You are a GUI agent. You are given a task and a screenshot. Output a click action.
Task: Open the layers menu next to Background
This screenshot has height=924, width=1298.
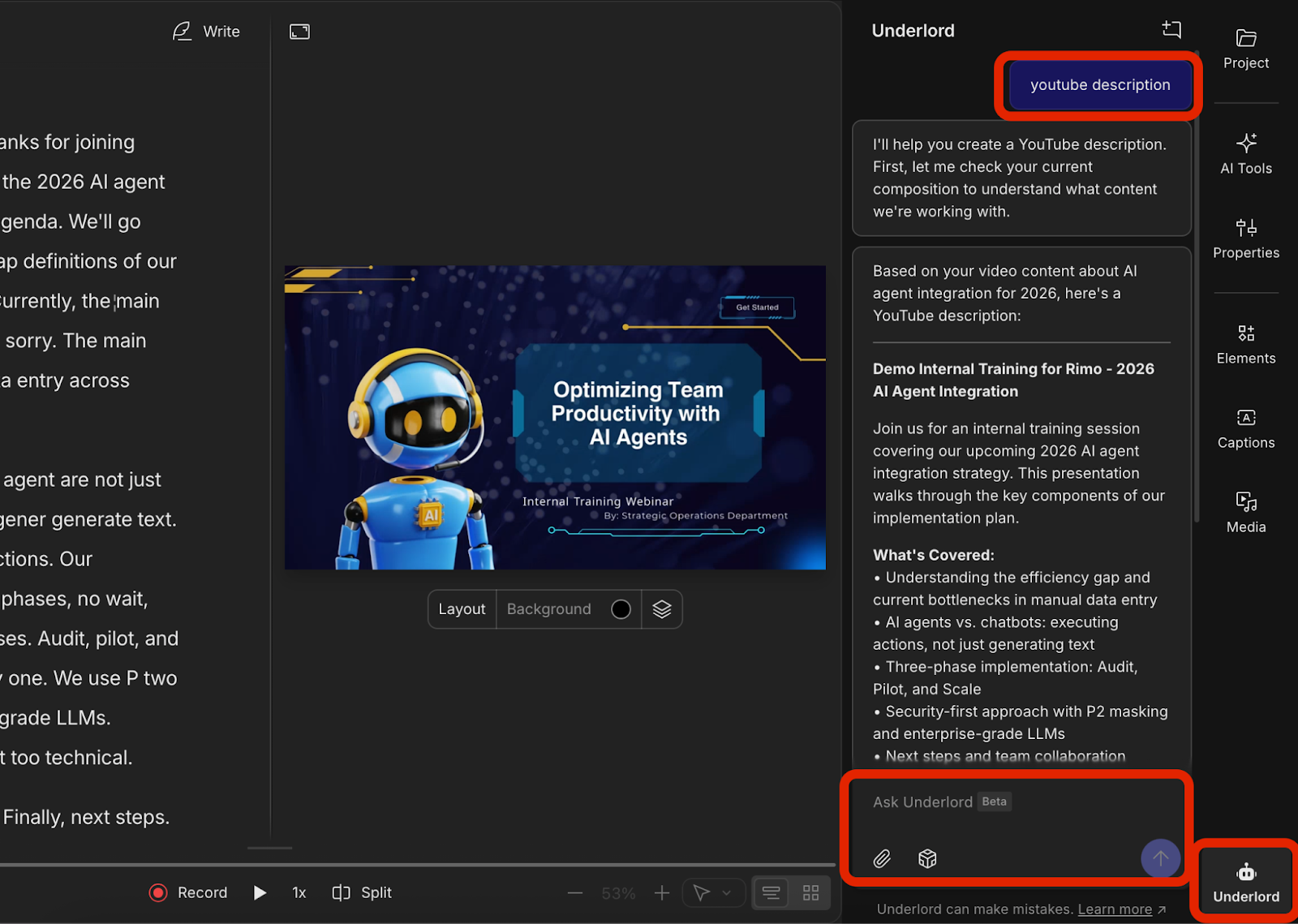pyautogui.click(x=662, y=608)
